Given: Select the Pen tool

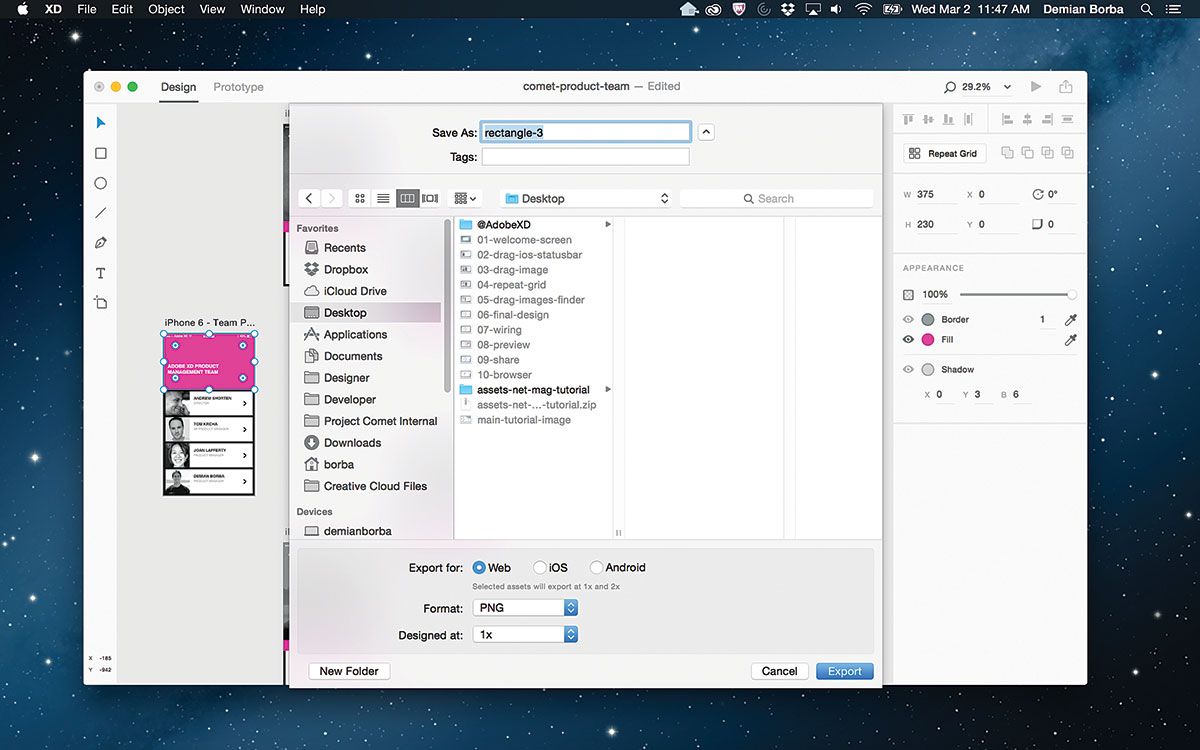Looking at the screenshot, I should [x=100, y=242].
